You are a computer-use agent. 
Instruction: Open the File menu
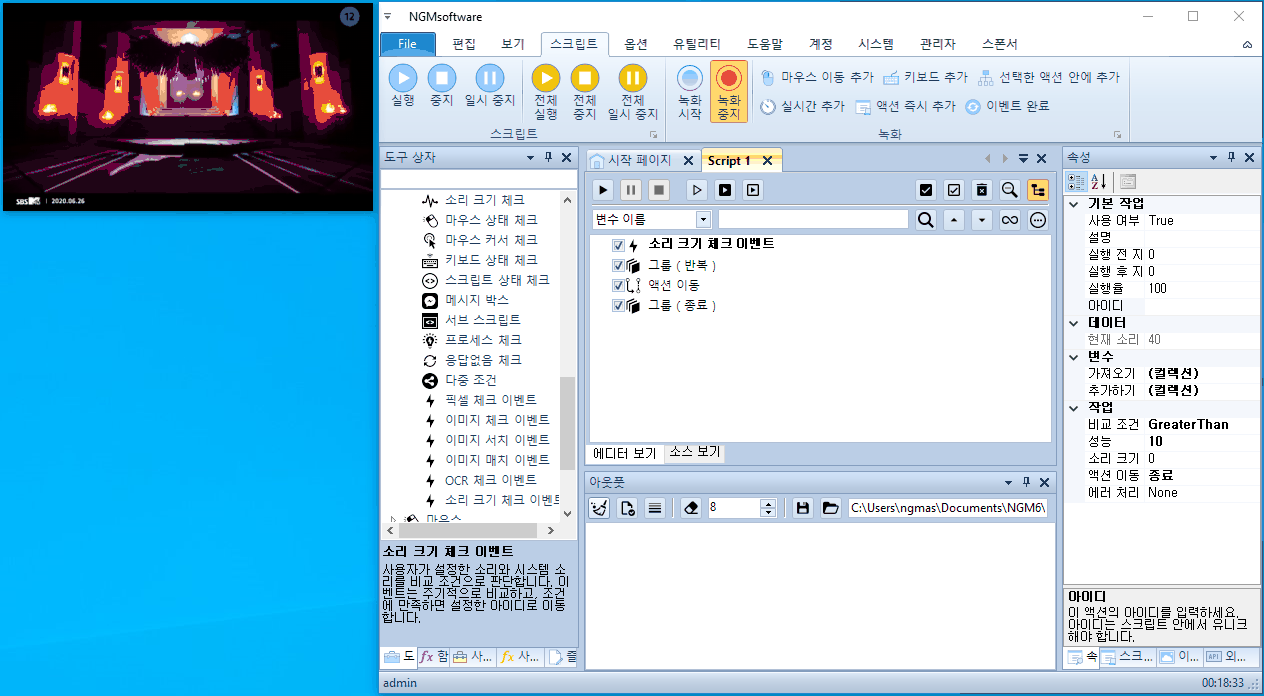408,44
